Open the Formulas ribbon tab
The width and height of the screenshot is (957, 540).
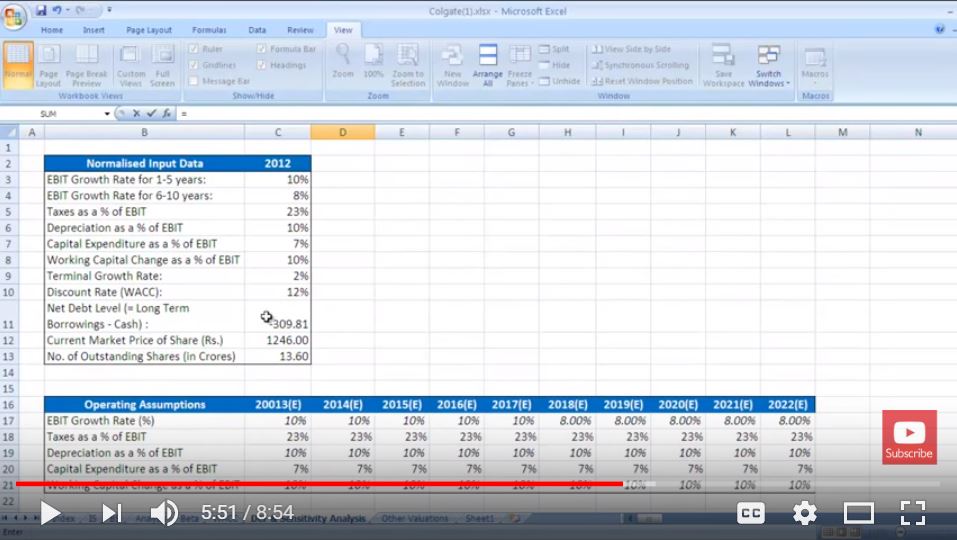pyautogui.click(x=209, y=30)
